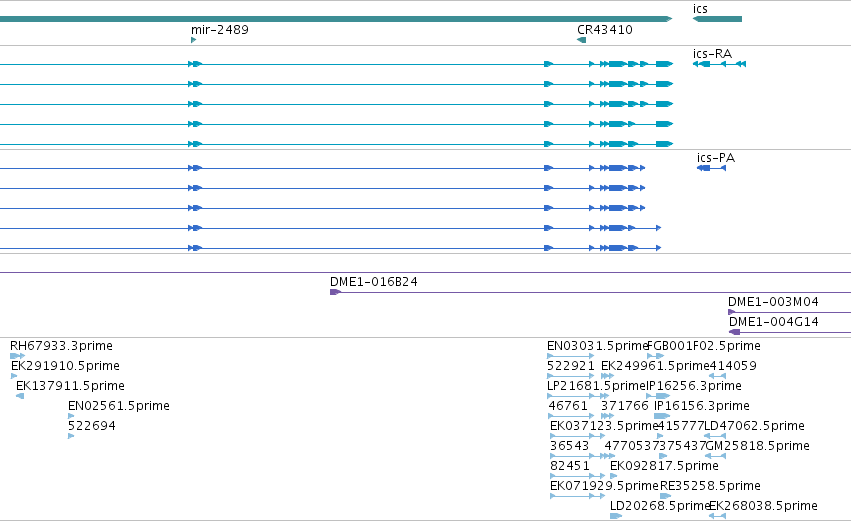This screenshot has height=521, width=851.
Task: Select feature 371766
Action: pyautogui.click(x=625, y=406)
